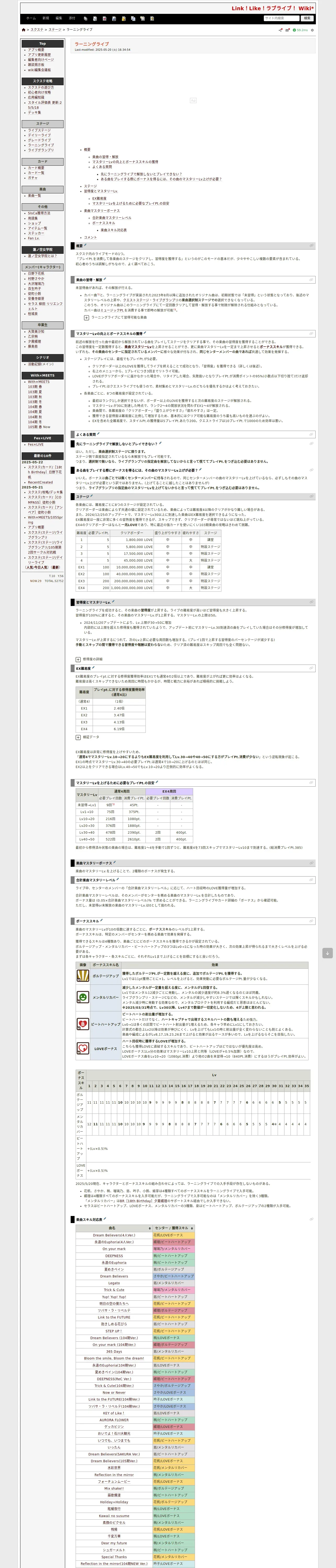The width and height of the screenshot is (336, 1568).
Task: Open カード概要 in the sidebar
Action: [x=36, y=168]
